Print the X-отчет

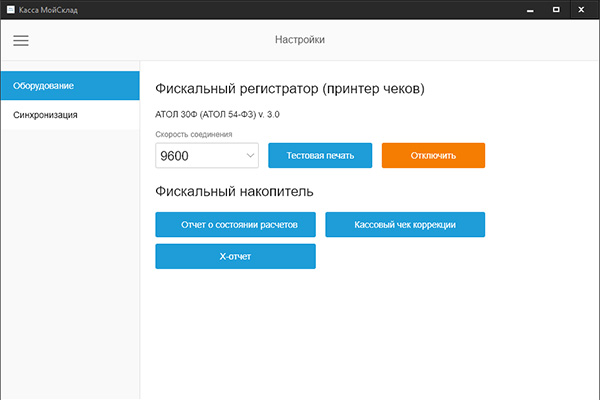(x=235, y=256)
